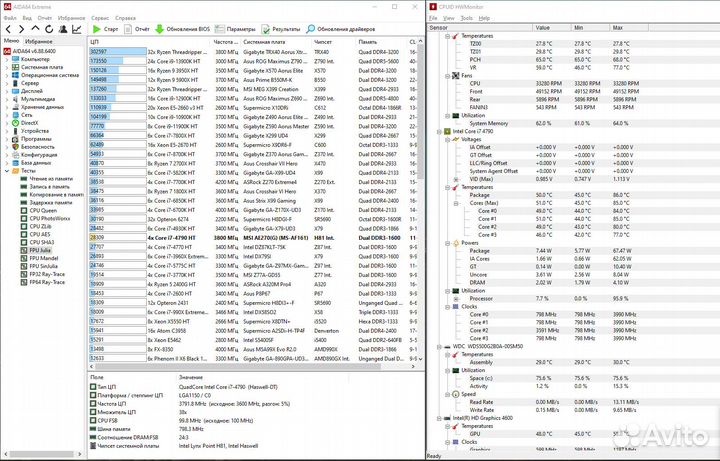Select the Безопасность shield icon in the tree
The height and width of the screenshot is (461, 720).
[x=16, y=146]
